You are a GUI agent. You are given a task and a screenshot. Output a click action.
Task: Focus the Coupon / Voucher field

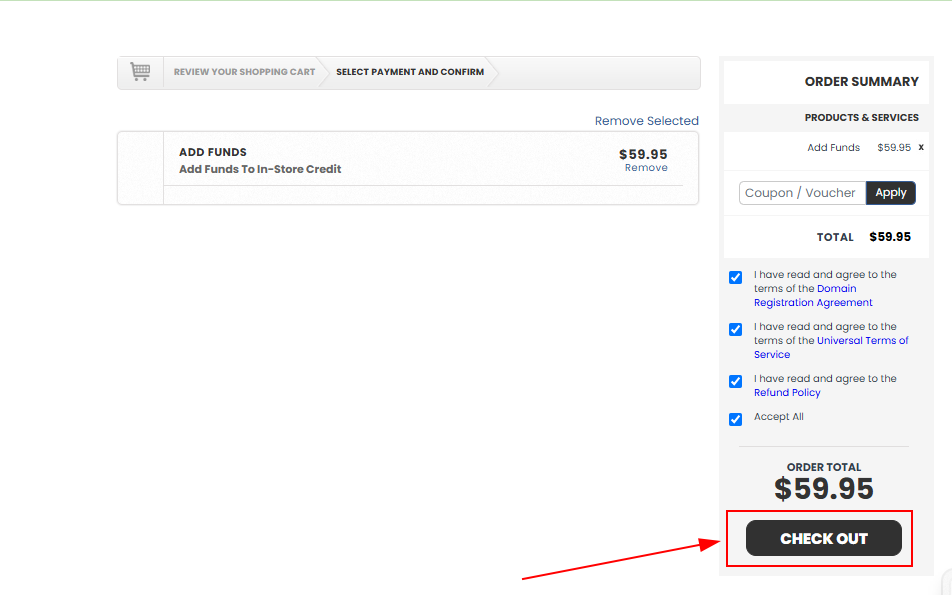click(802, 193)
